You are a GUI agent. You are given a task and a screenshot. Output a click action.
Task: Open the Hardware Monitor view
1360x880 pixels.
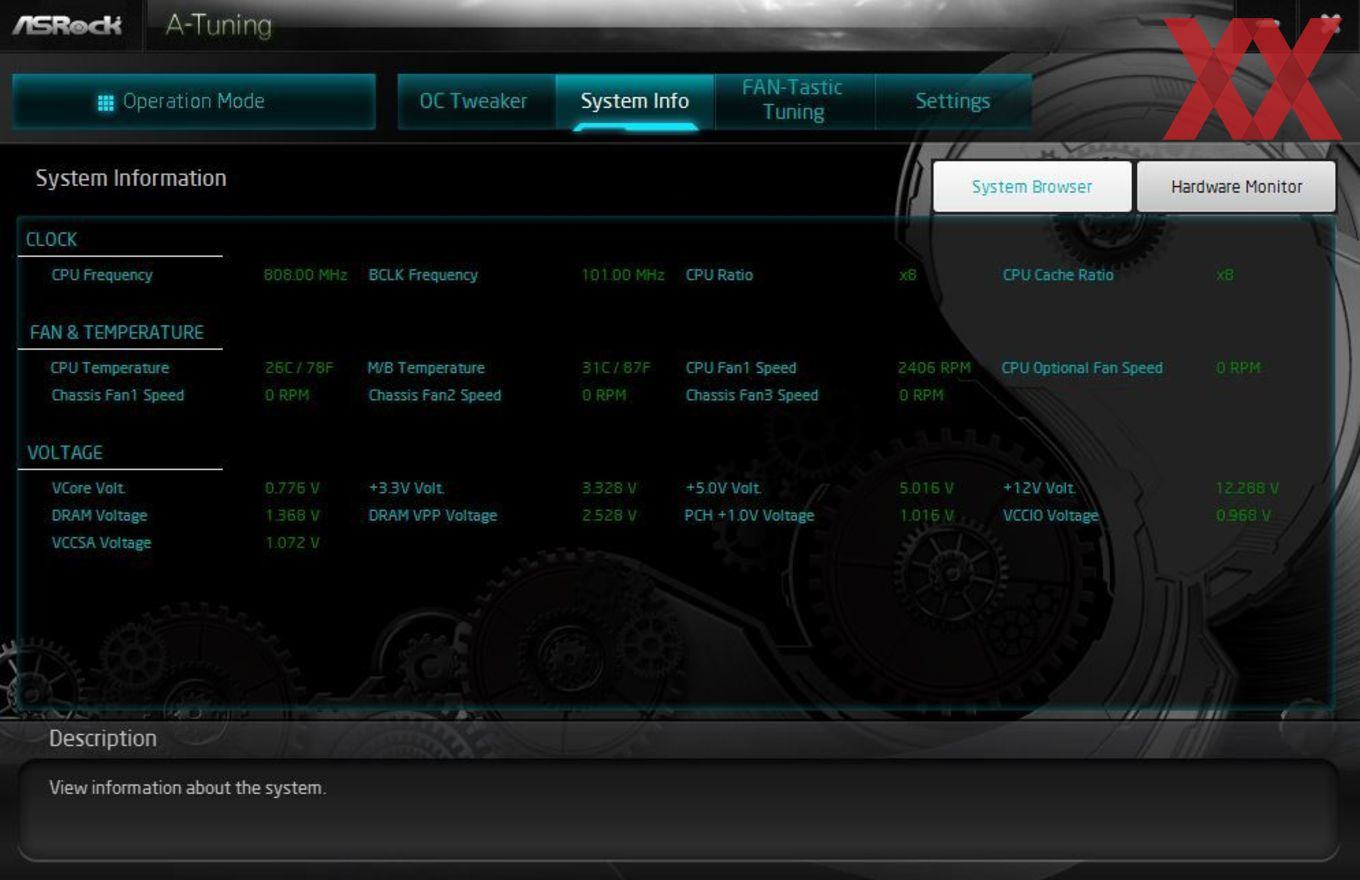pyautogui.click(x=1237, y=187)
